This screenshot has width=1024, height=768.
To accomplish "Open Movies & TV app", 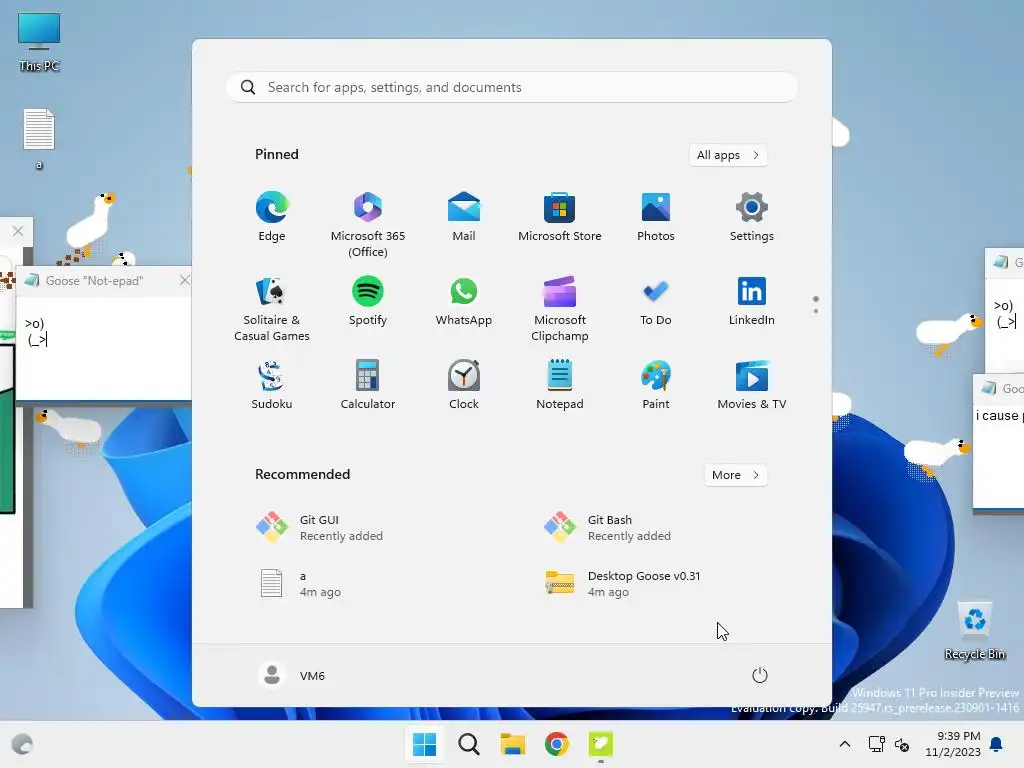I will [x=752, y=385].
